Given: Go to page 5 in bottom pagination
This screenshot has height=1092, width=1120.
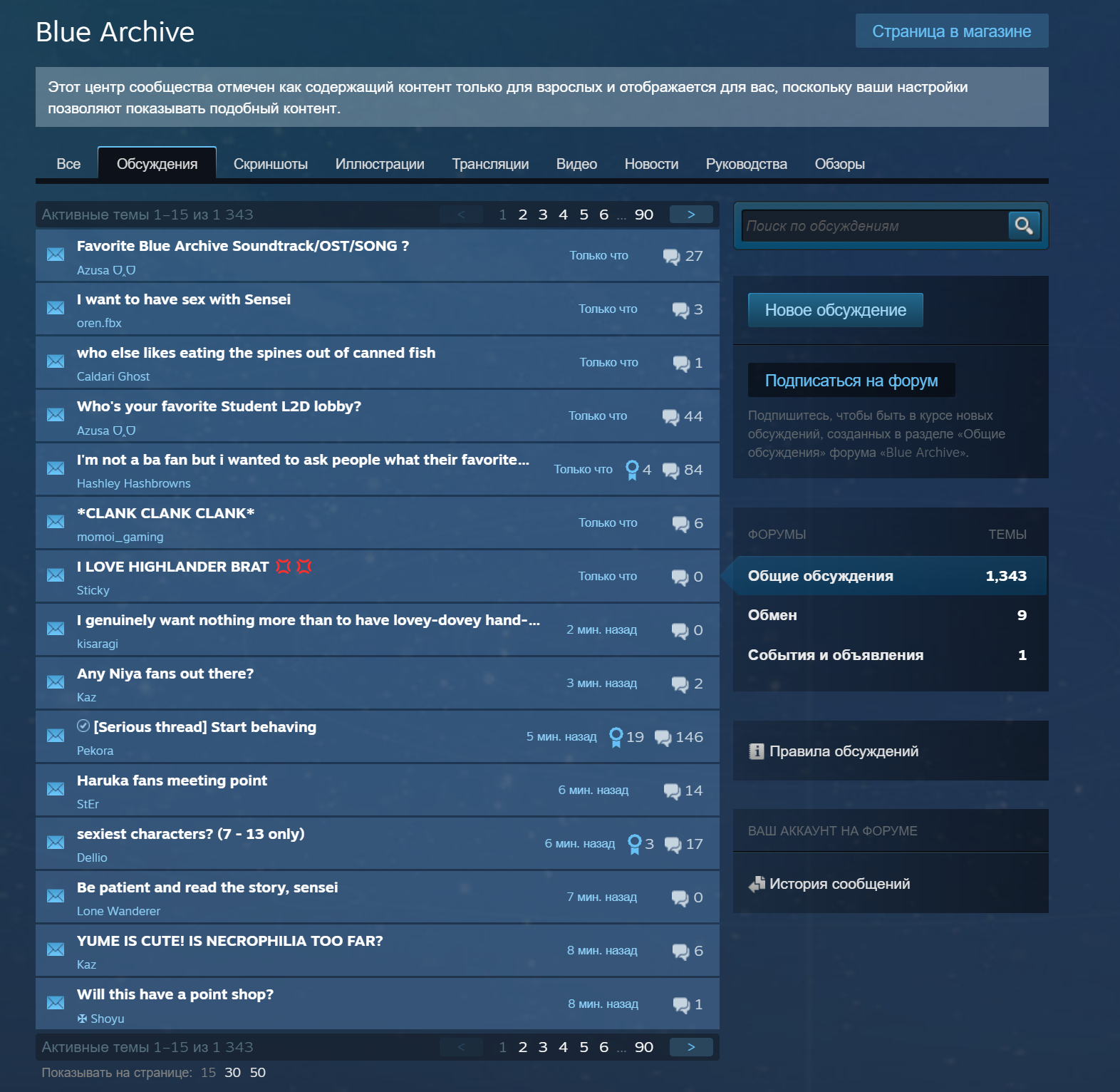Looking at the screenshot, I should [x=584, y=1047].
